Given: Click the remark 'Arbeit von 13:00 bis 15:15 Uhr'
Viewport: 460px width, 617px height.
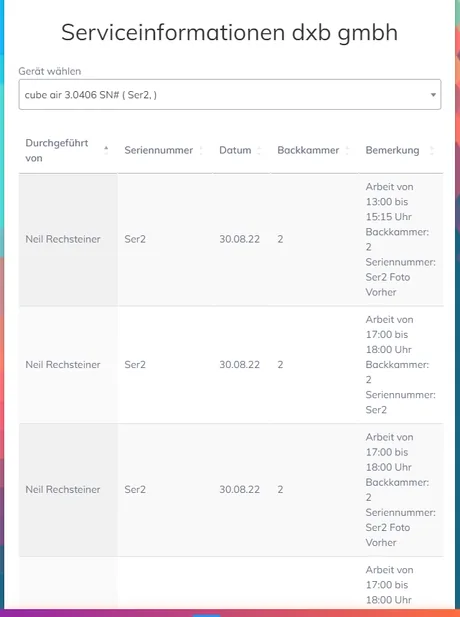Looking at the screenshot, I should [389, 202].
